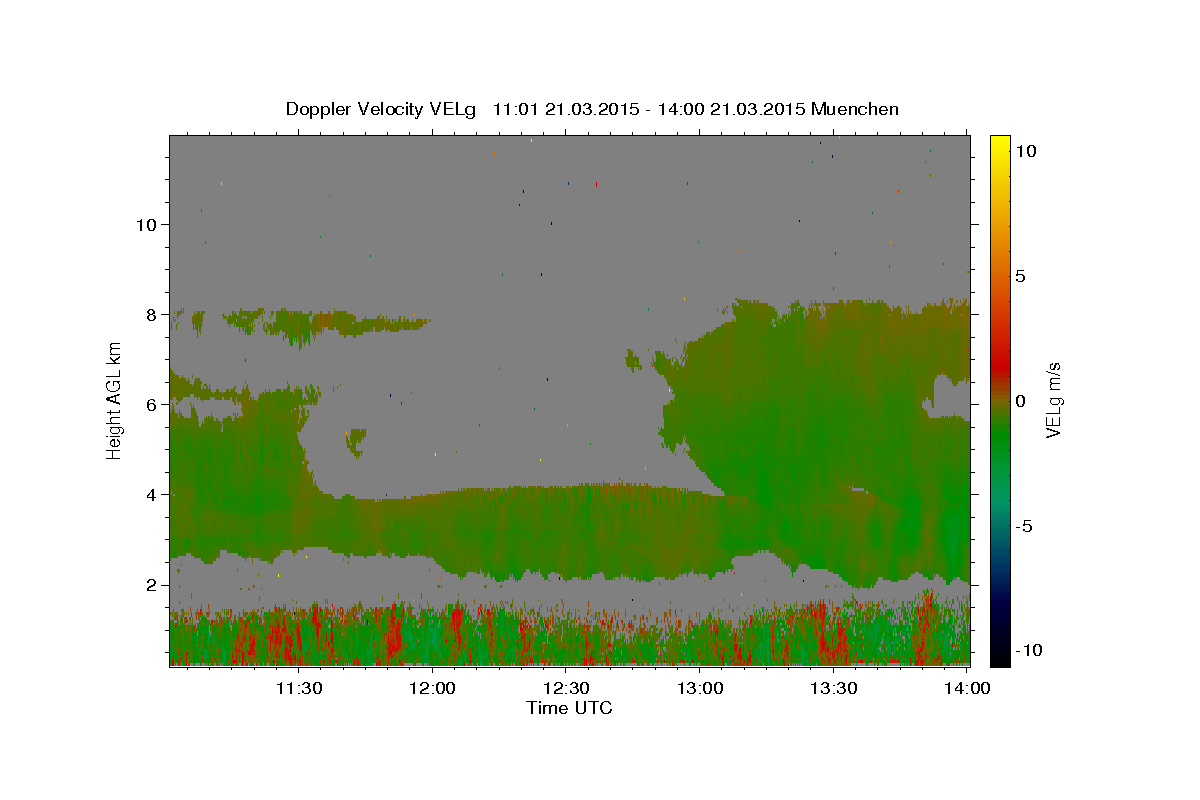
Task: Click the 'Height AGL km' axis title
Action: click(115, 400)
